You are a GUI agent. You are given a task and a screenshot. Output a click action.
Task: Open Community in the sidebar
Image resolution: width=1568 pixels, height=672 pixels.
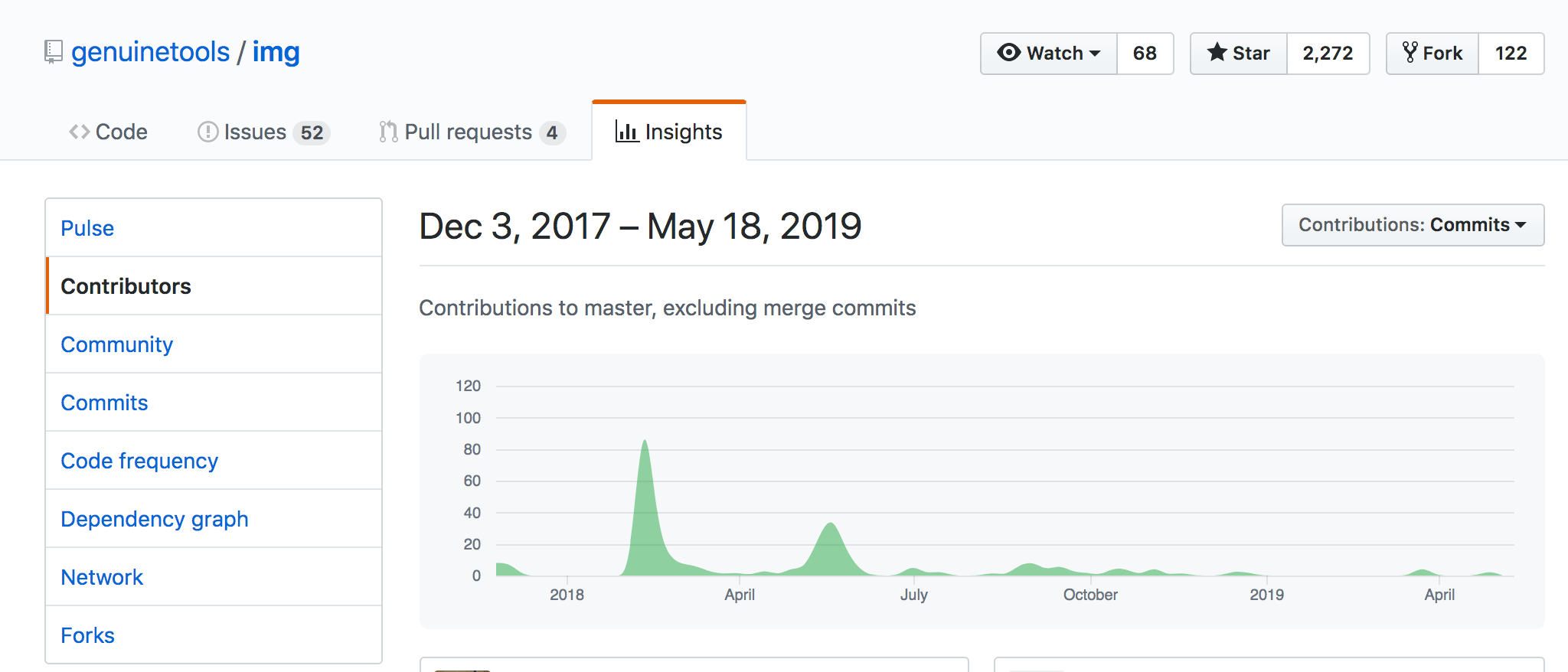tap(116, 344)
